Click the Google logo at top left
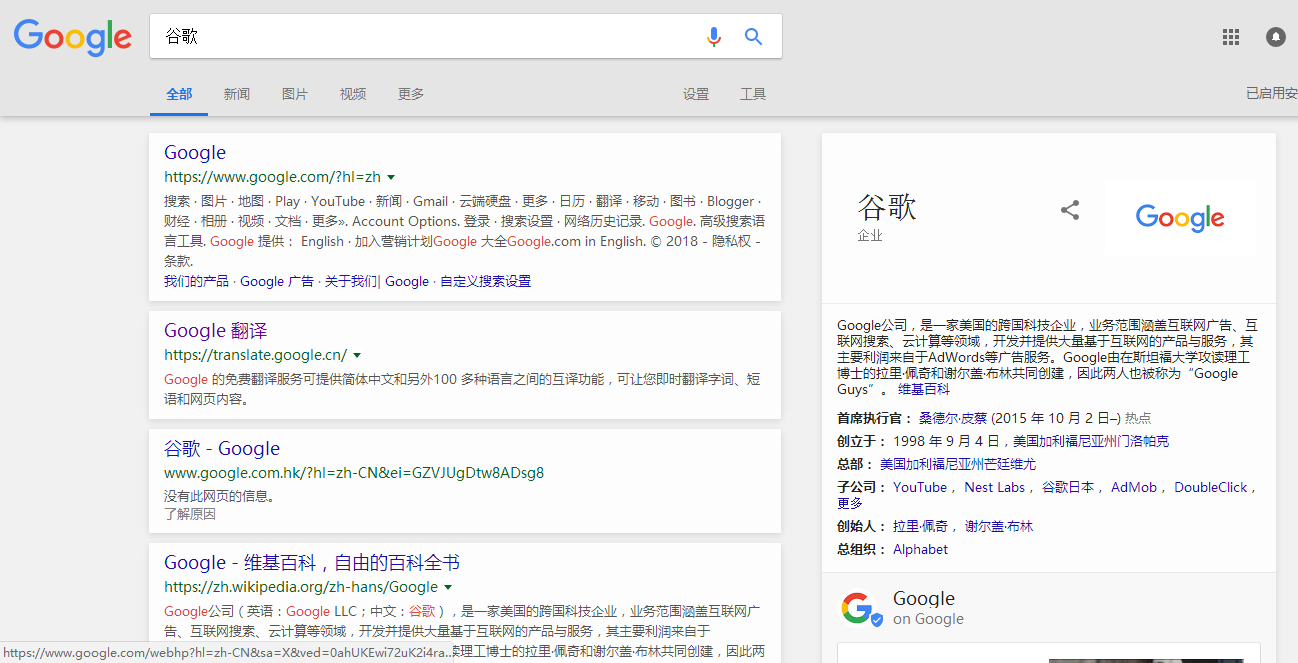Image resolution: width=1298 pixels, height=663 pixels. click(72, 37)
